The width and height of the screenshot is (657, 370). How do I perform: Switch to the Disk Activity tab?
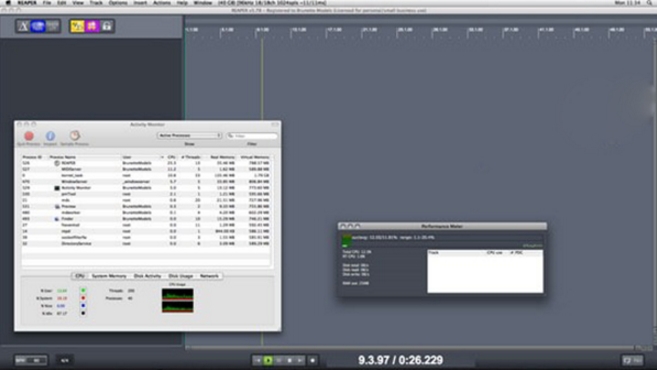(147, 276)
